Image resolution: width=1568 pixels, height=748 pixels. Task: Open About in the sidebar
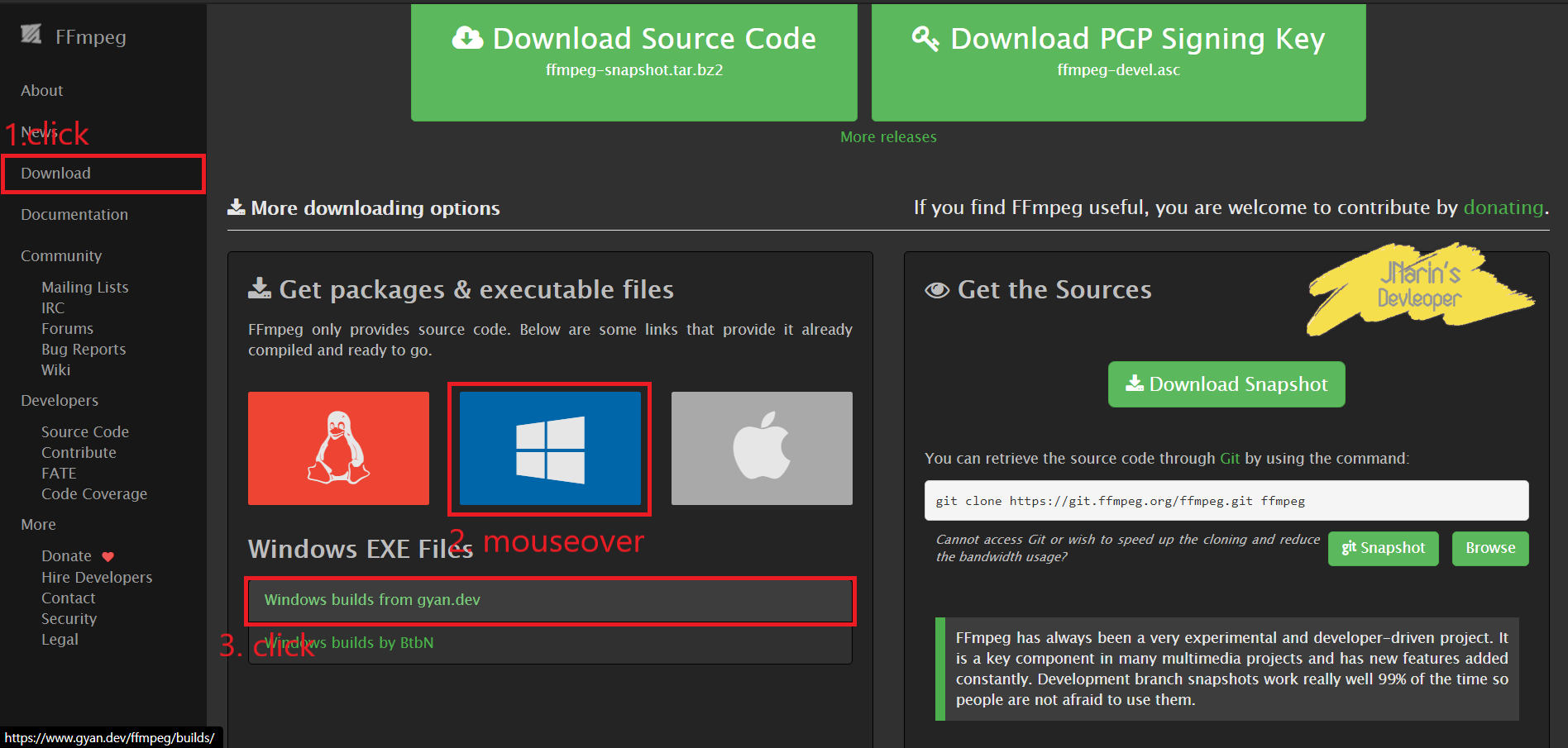click(42, 91)
